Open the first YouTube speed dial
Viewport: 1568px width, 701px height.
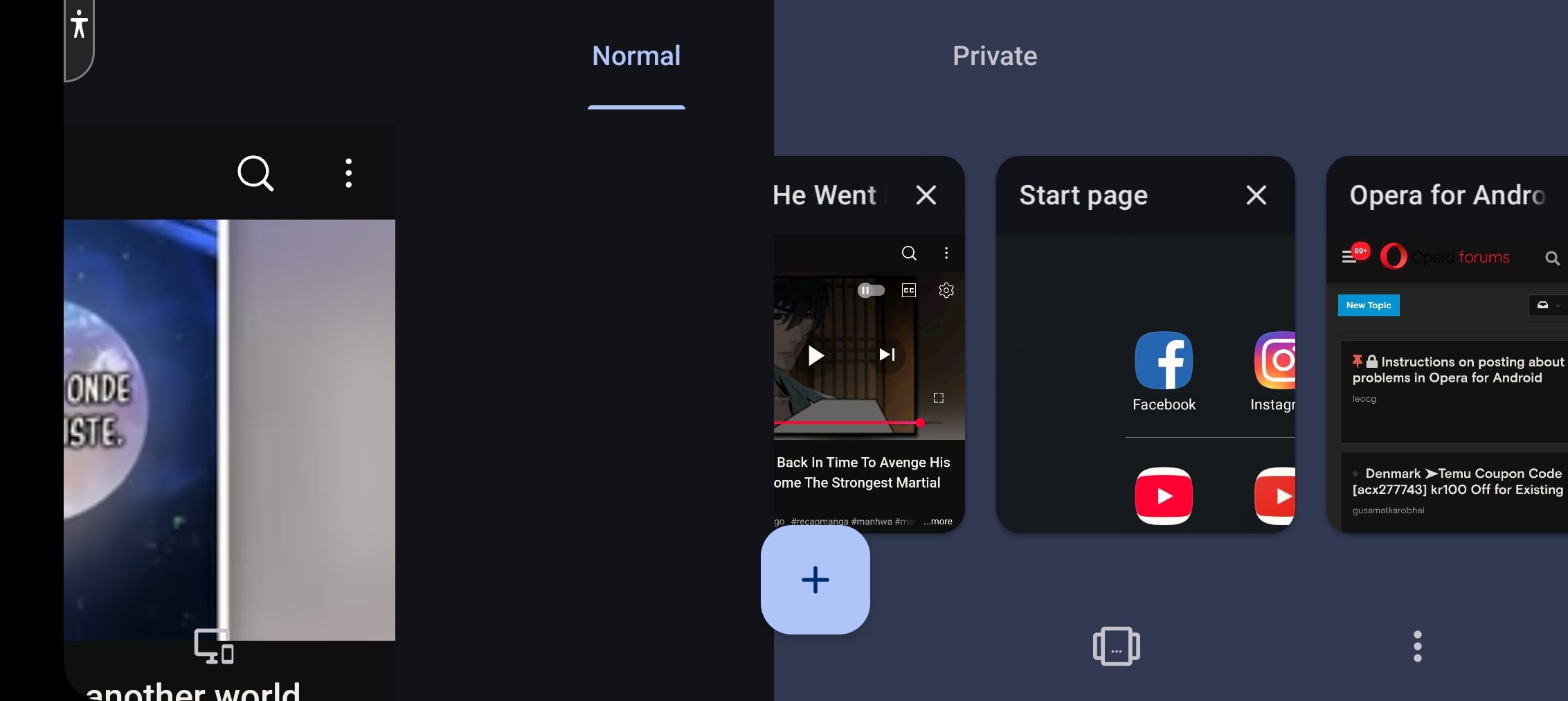[x=1164, y=496]
